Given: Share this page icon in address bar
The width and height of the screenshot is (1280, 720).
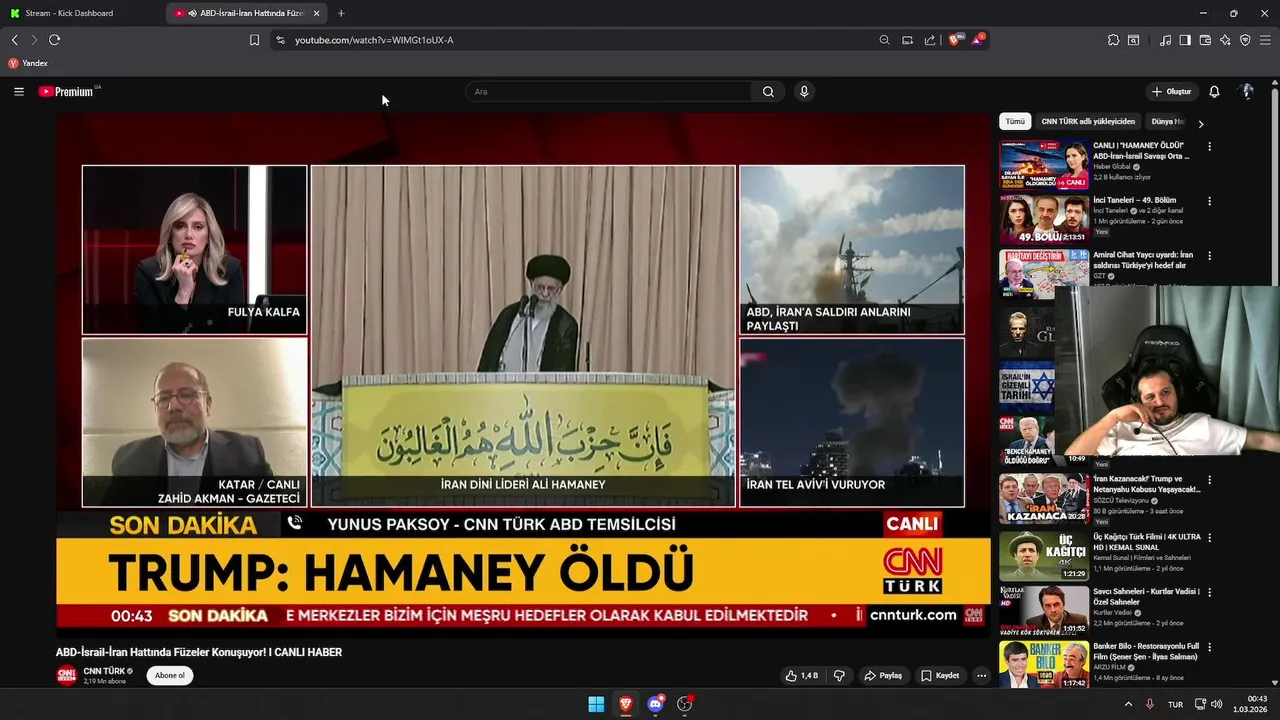Looking at the screenshot, I should point(930,40).
